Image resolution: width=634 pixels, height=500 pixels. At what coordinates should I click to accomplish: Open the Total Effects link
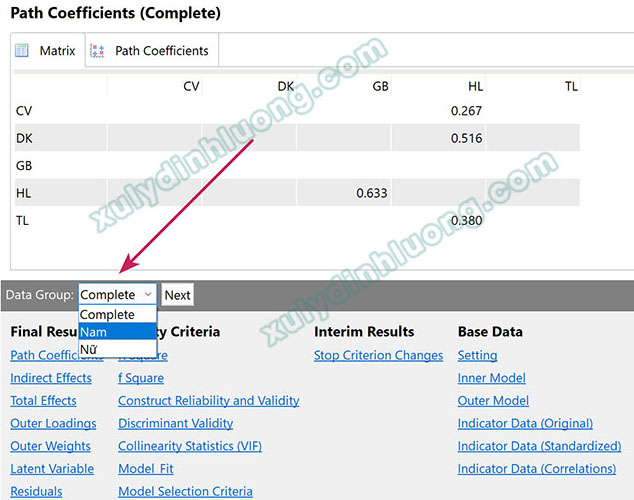43,401
